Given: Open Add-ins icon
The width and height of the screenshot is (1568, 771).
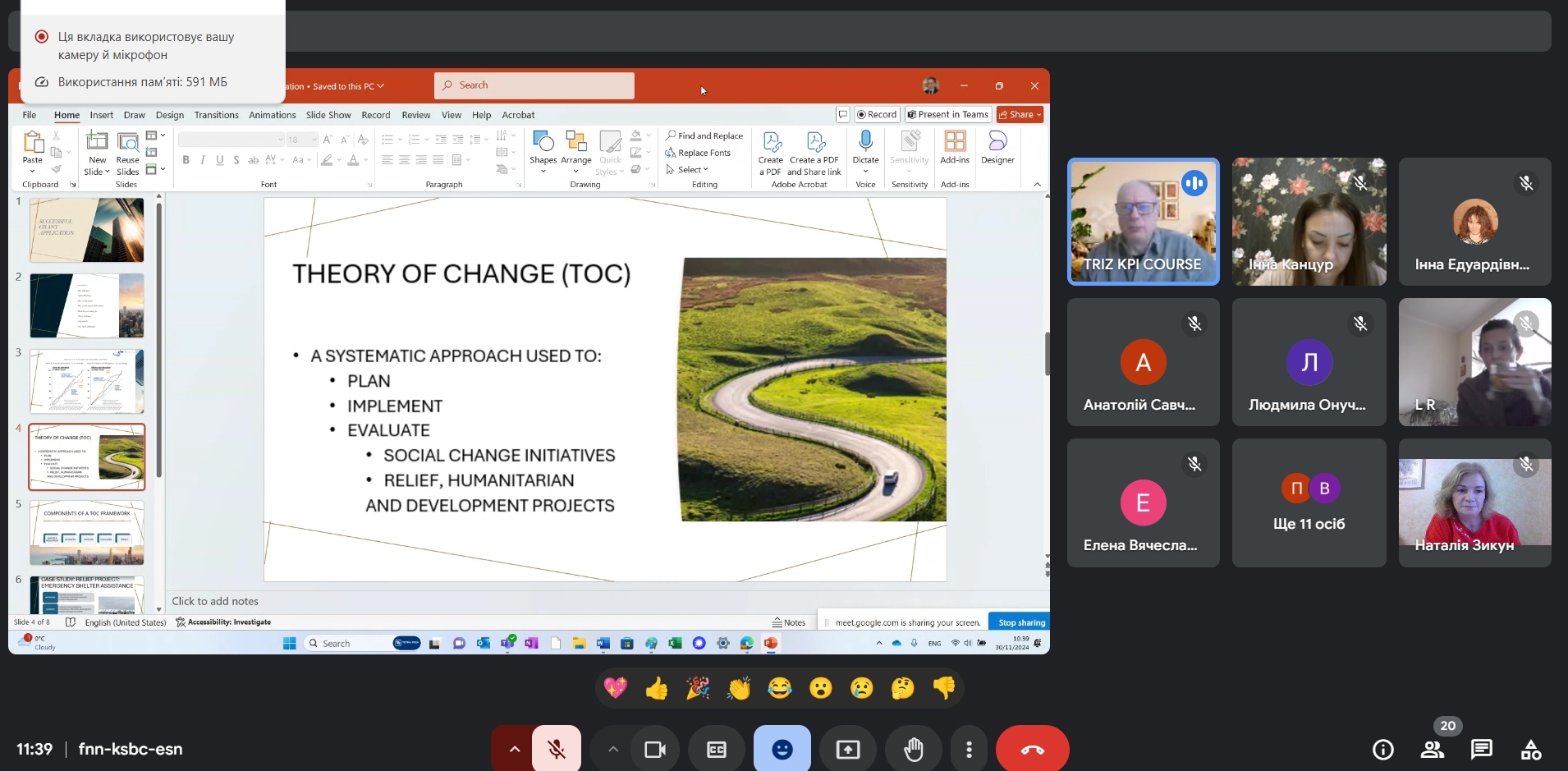Looking at the screenshot, I should [x=955, y=142].
